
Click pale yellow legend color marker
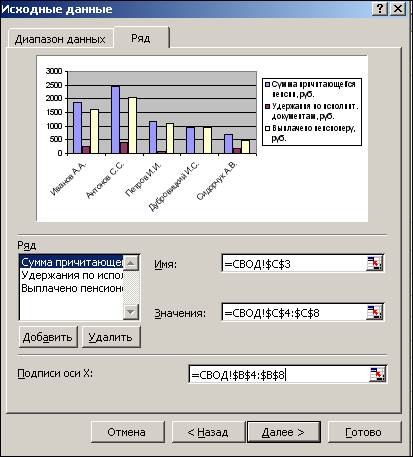(267, 128)
